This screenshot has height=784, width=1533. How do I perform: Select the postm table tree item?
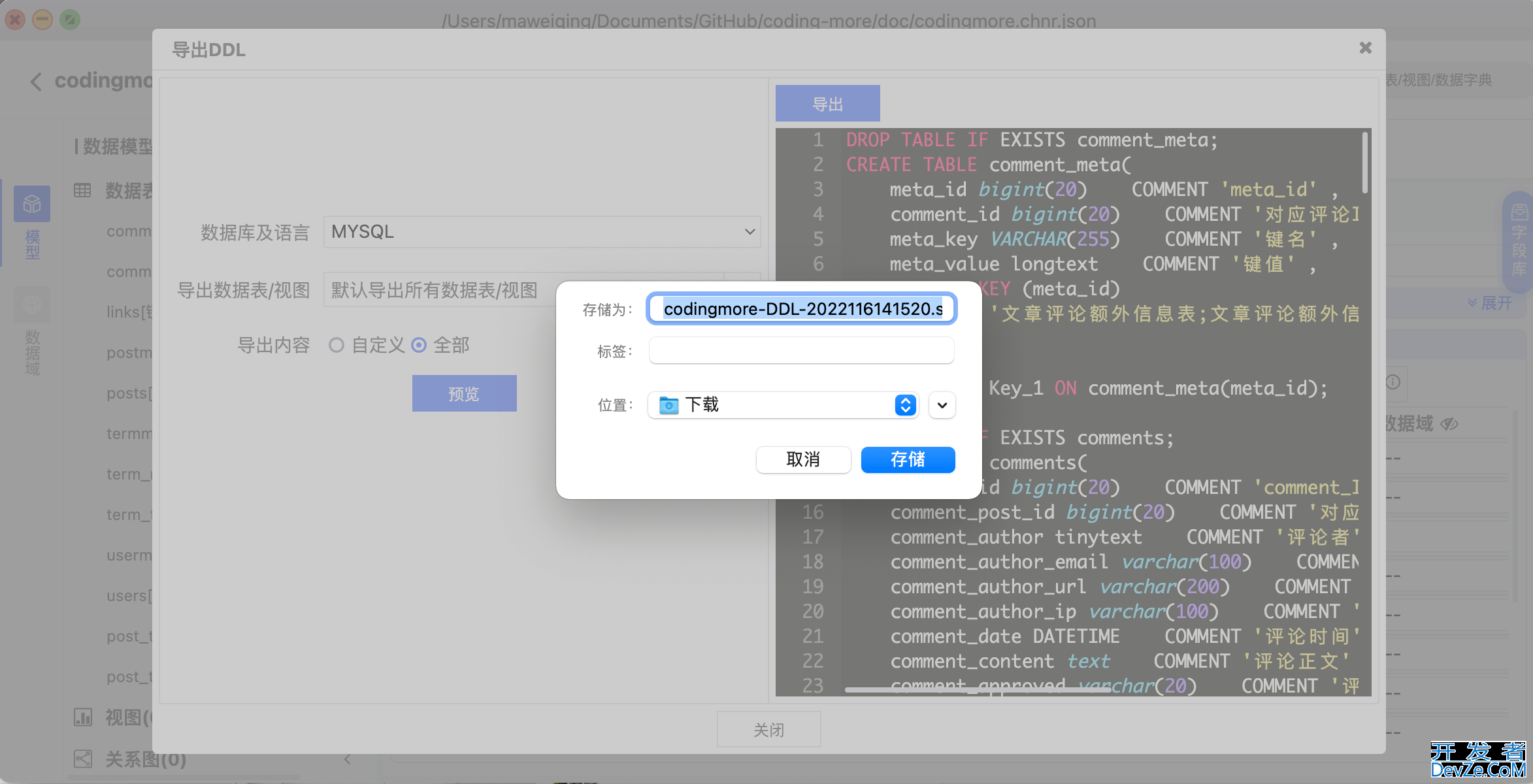click(x=129, y=353)
